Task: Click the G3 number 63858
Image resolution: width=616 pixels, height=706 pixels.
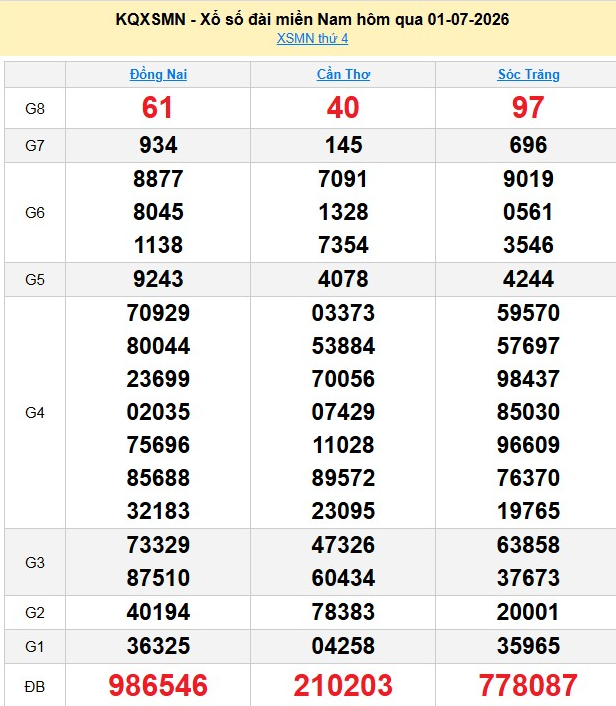Action: point(528,545)
